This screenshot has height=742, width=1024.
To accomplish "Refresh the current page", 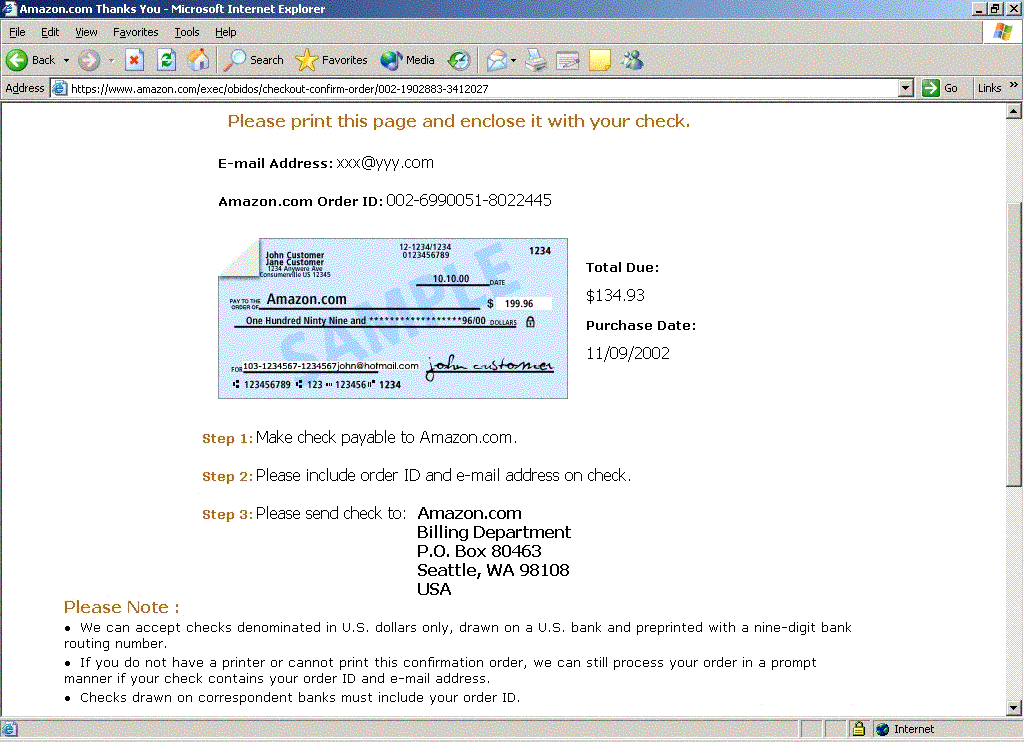I will coord(167,60).
